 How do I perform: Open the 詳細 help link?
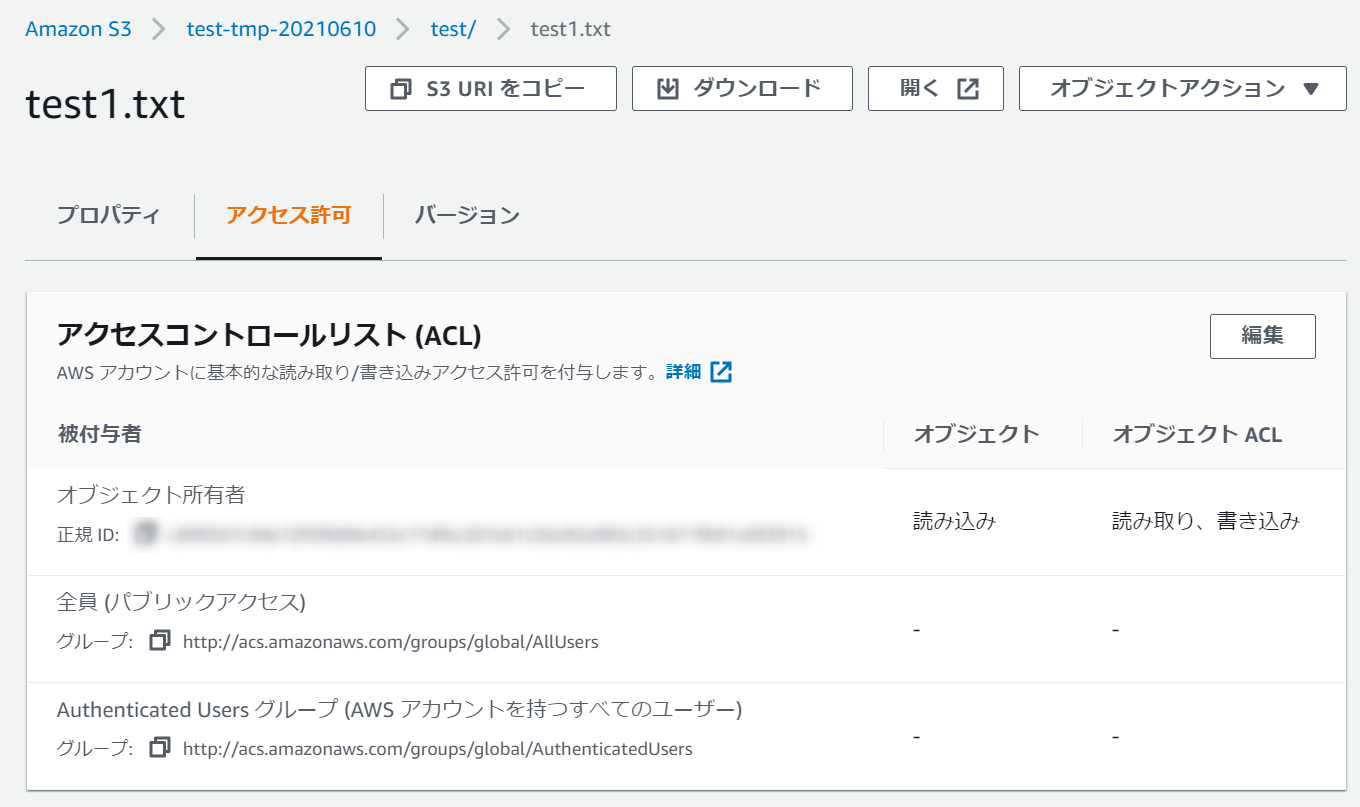click(x=684, y=372)
